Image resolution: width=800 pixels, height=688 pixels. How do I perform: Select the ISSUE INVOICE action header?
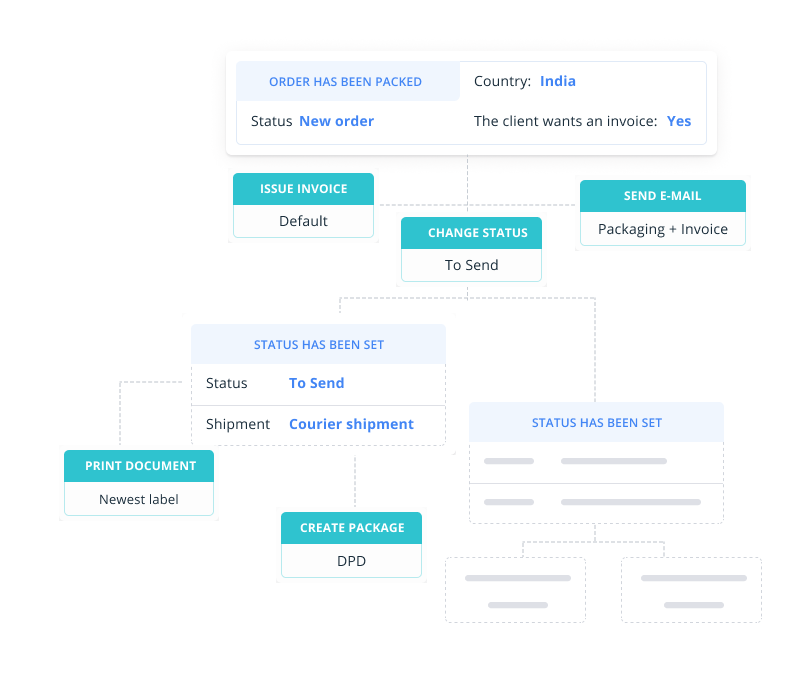[303, 188]
